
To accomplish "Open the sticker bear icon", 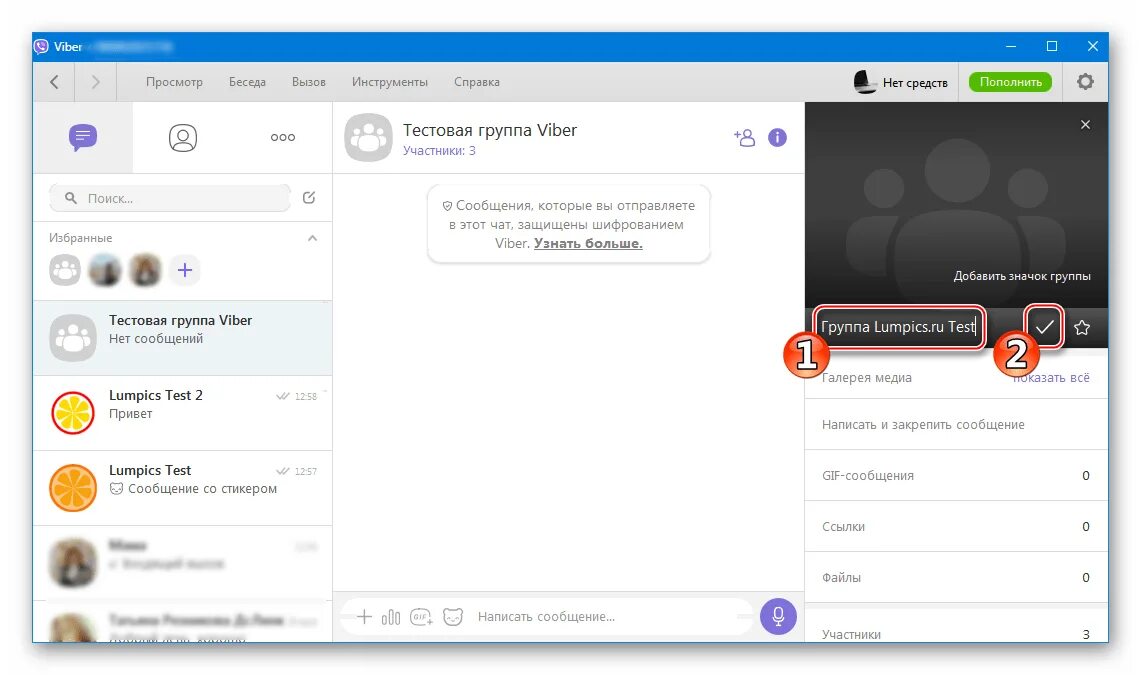I will coord(453,617).
